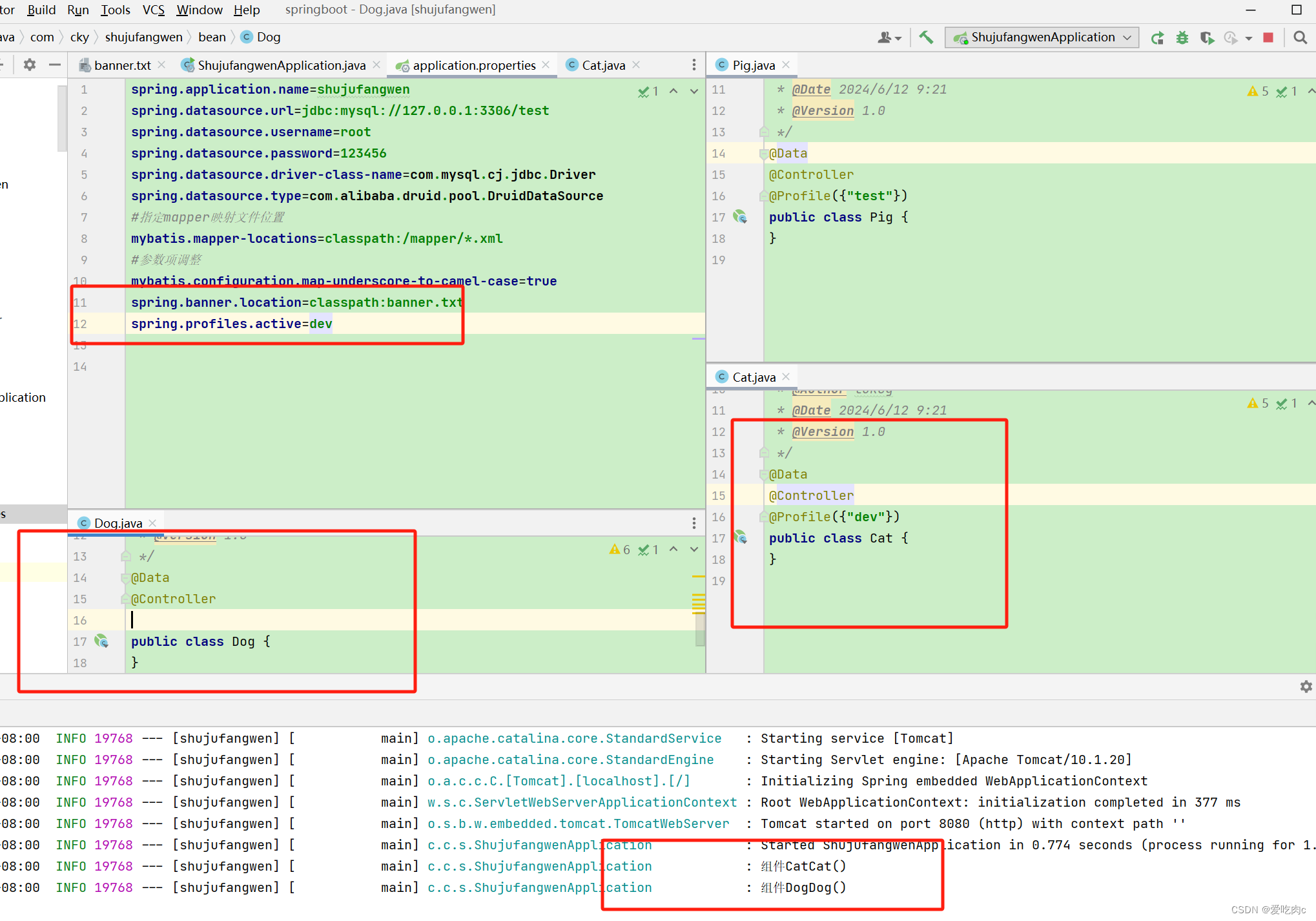
Task: Open Dog.java editor tab options menu
Action: (694, 523)
